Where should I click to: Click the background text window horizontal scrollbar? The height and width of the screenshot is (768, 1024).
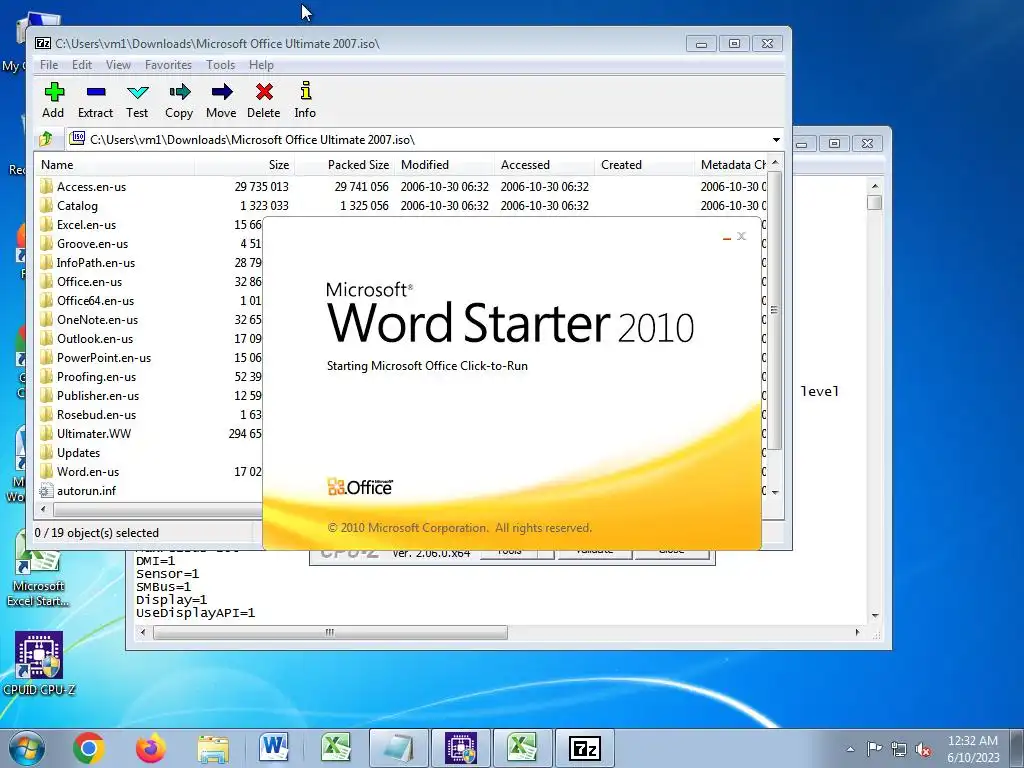point(330,632)
